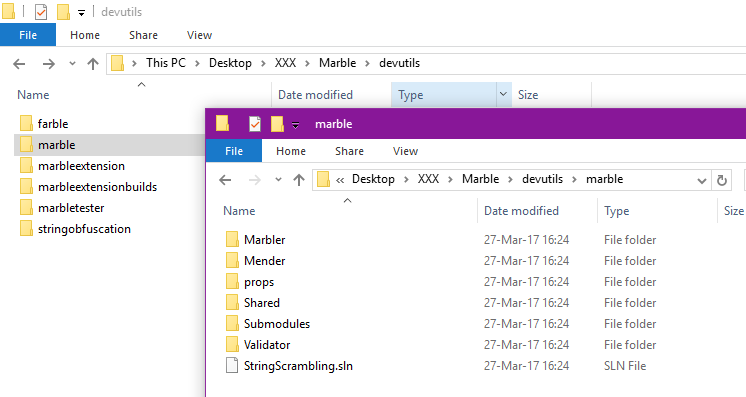Screen dimensions: 746x397
Task: Sort by Size column in devutils window
Action: coord(528,95)
